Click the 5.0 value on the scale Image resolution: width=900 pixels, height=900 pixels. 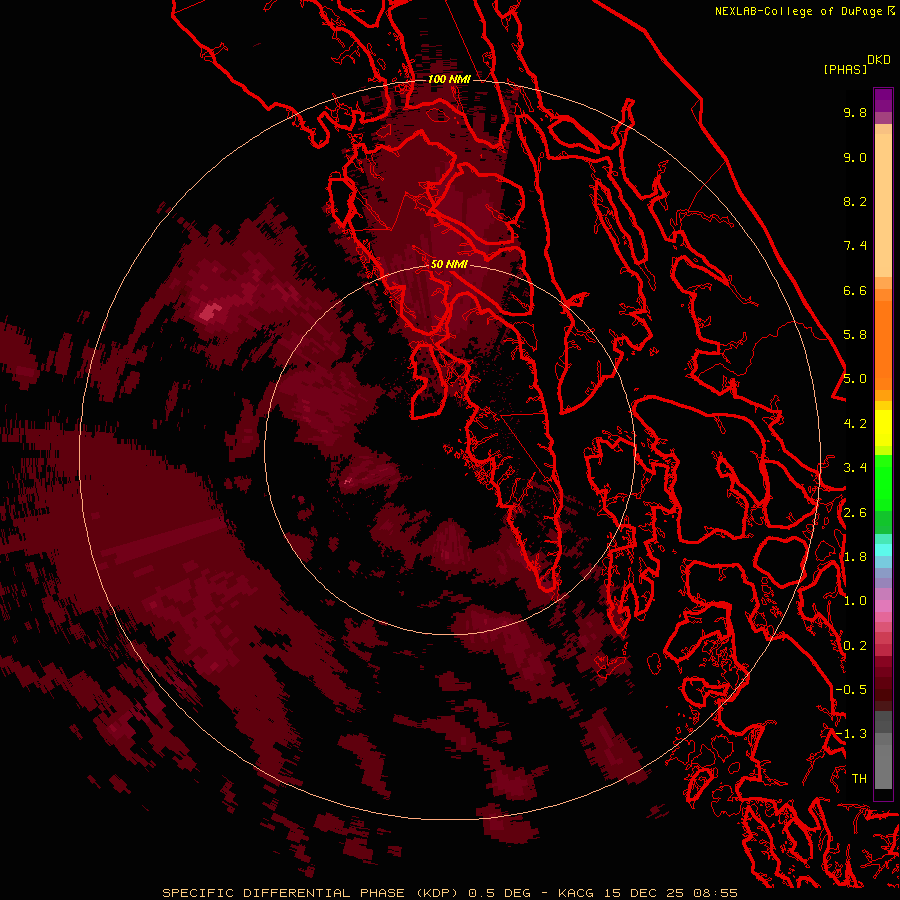coord(855,379)
